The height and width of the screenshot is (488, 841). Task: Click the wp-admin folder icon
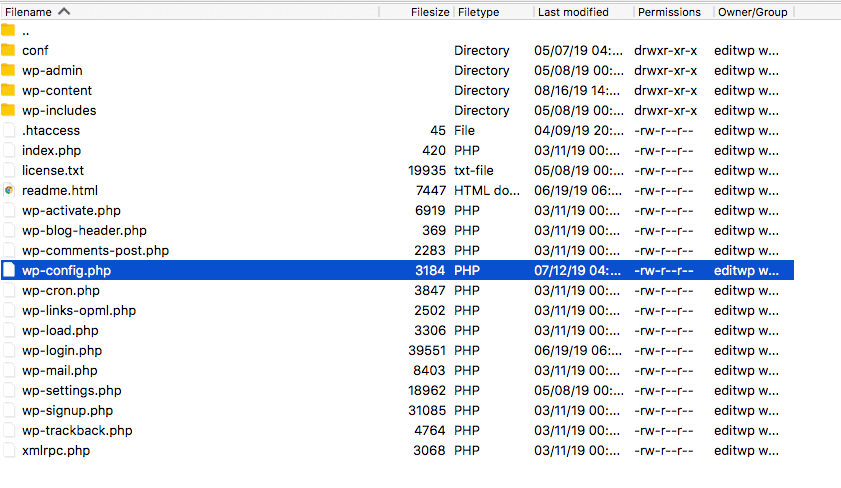pyautogui.click(x=9, y=70)
